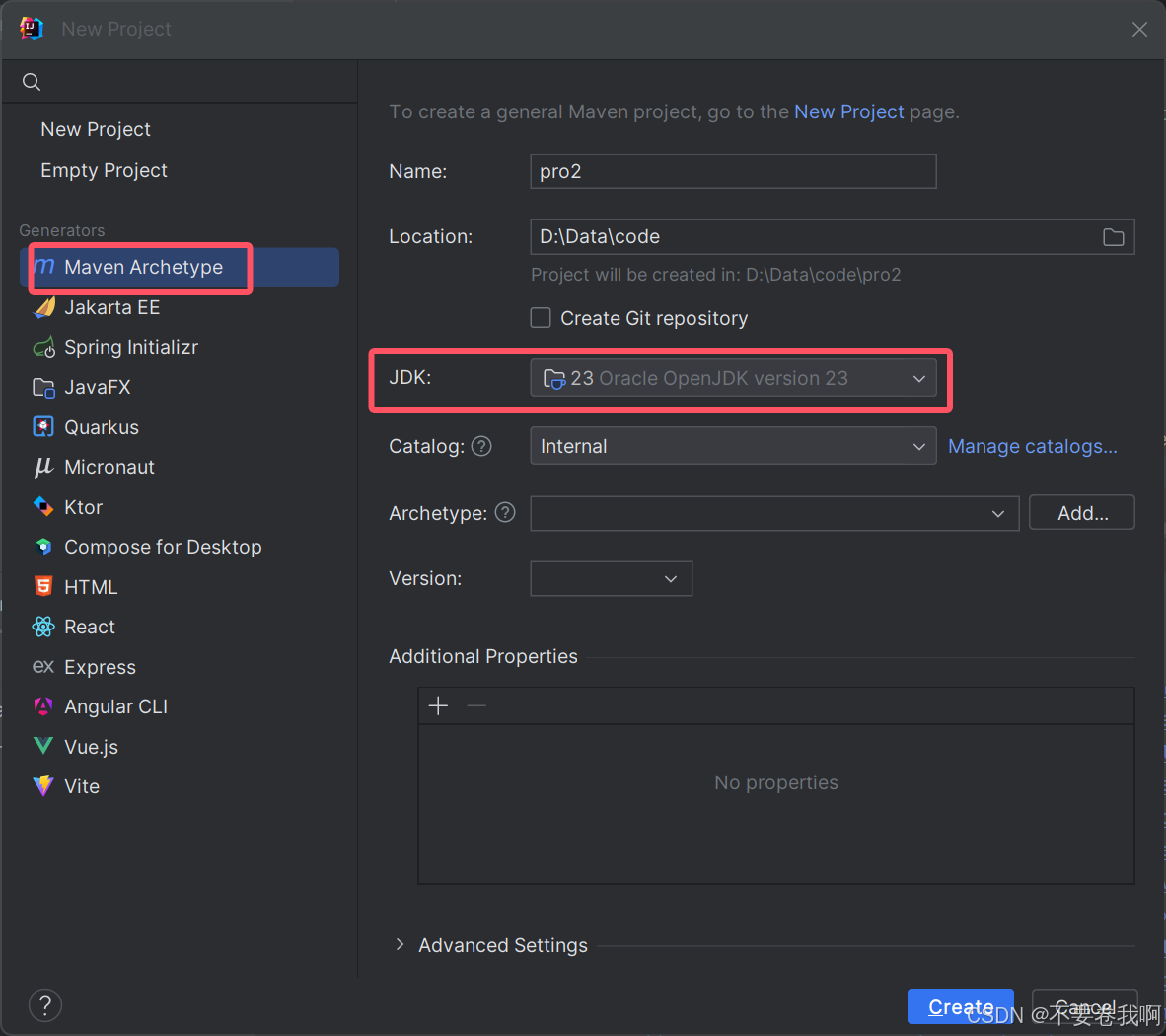Viewport: 1166px width, 1036px height.
Task: Click the remove property minus icon
Action: 476,705
